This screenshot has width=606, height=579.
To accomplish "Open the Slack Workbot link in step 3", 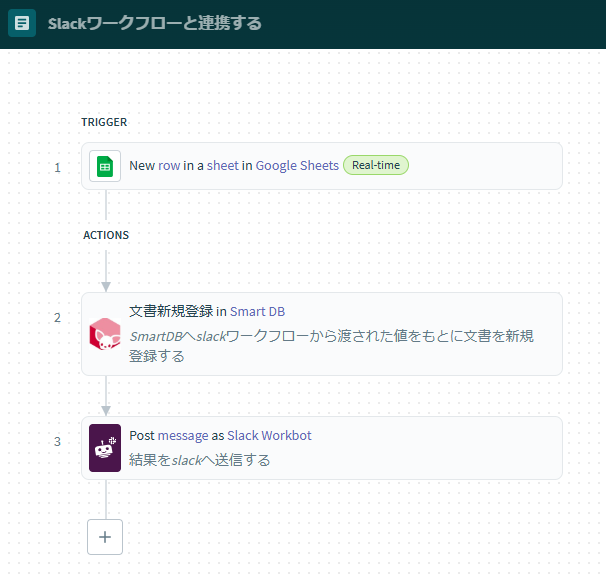I will click(269, 436).
